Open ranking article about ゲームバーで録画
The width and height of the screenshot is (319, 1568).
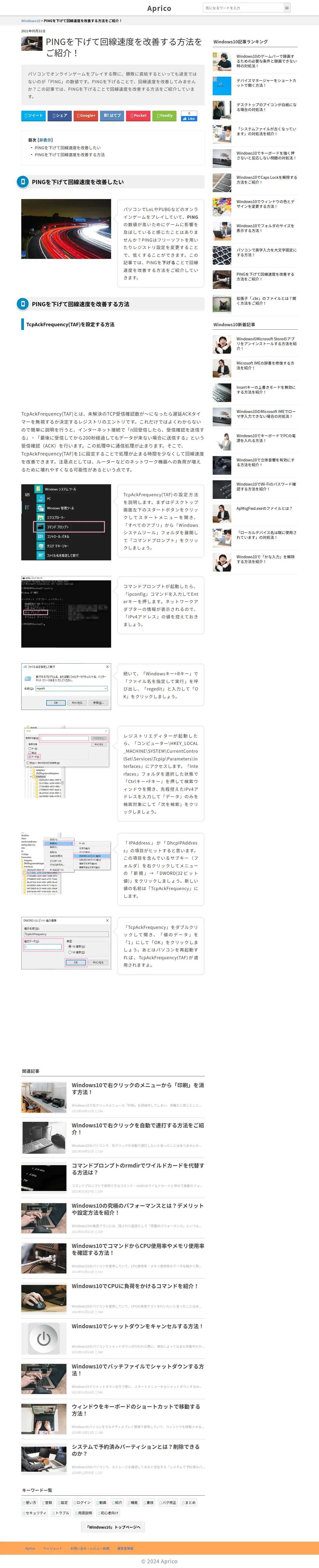(x=266, y=61)
